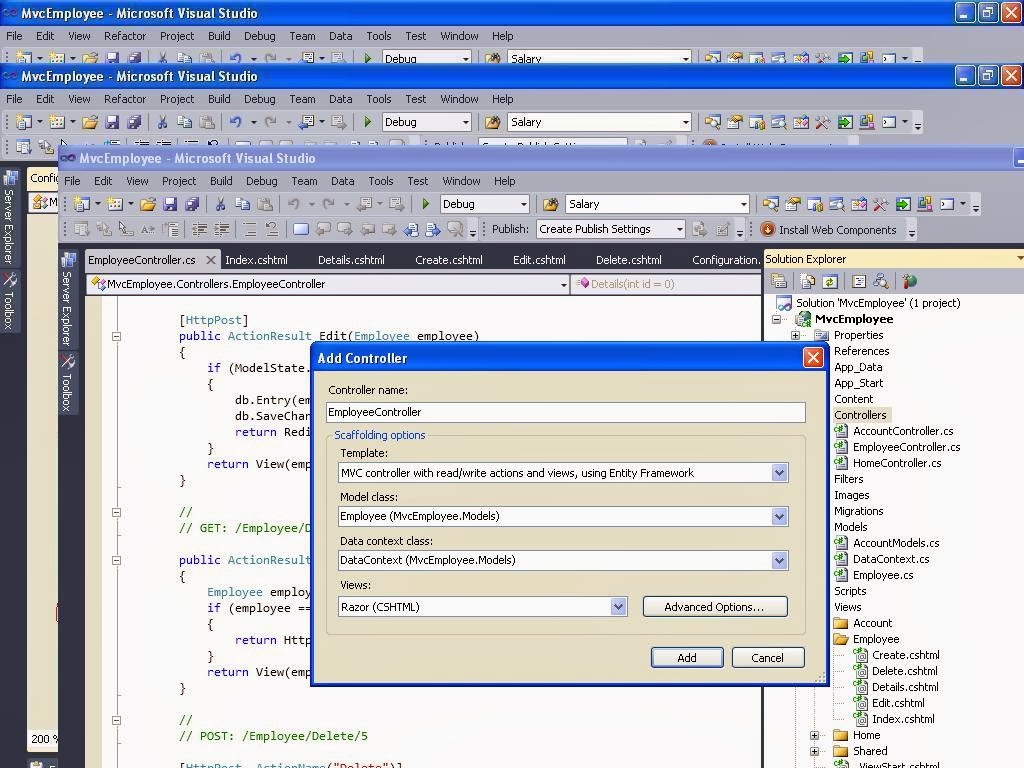Image resolution: width=1024 pixels, height=768 pixels.
Task: Select the Controllers folder in Solution Explorer
Action: coord(860,415)
